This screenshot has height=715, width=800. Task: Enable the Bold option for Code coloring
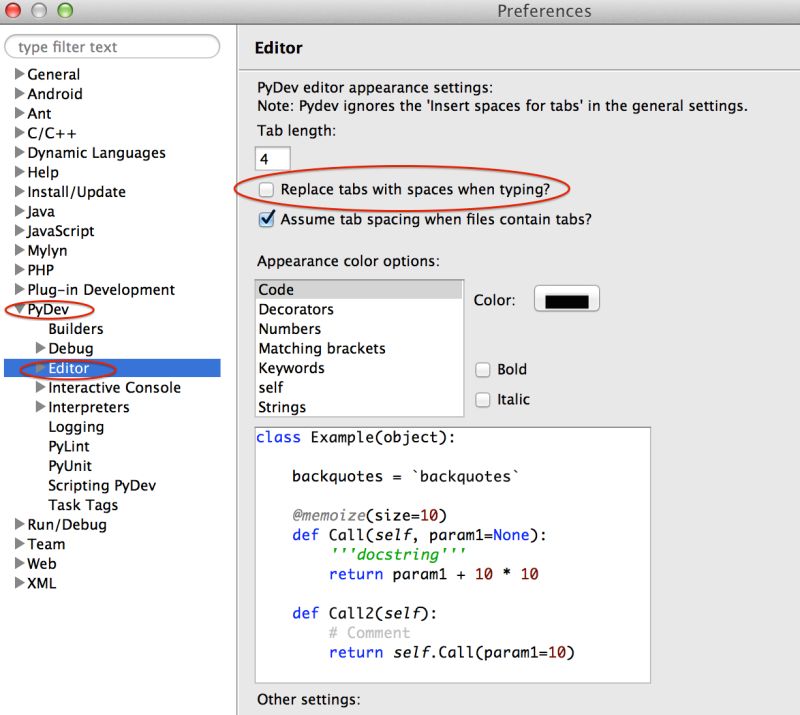[x=484, y=369]
